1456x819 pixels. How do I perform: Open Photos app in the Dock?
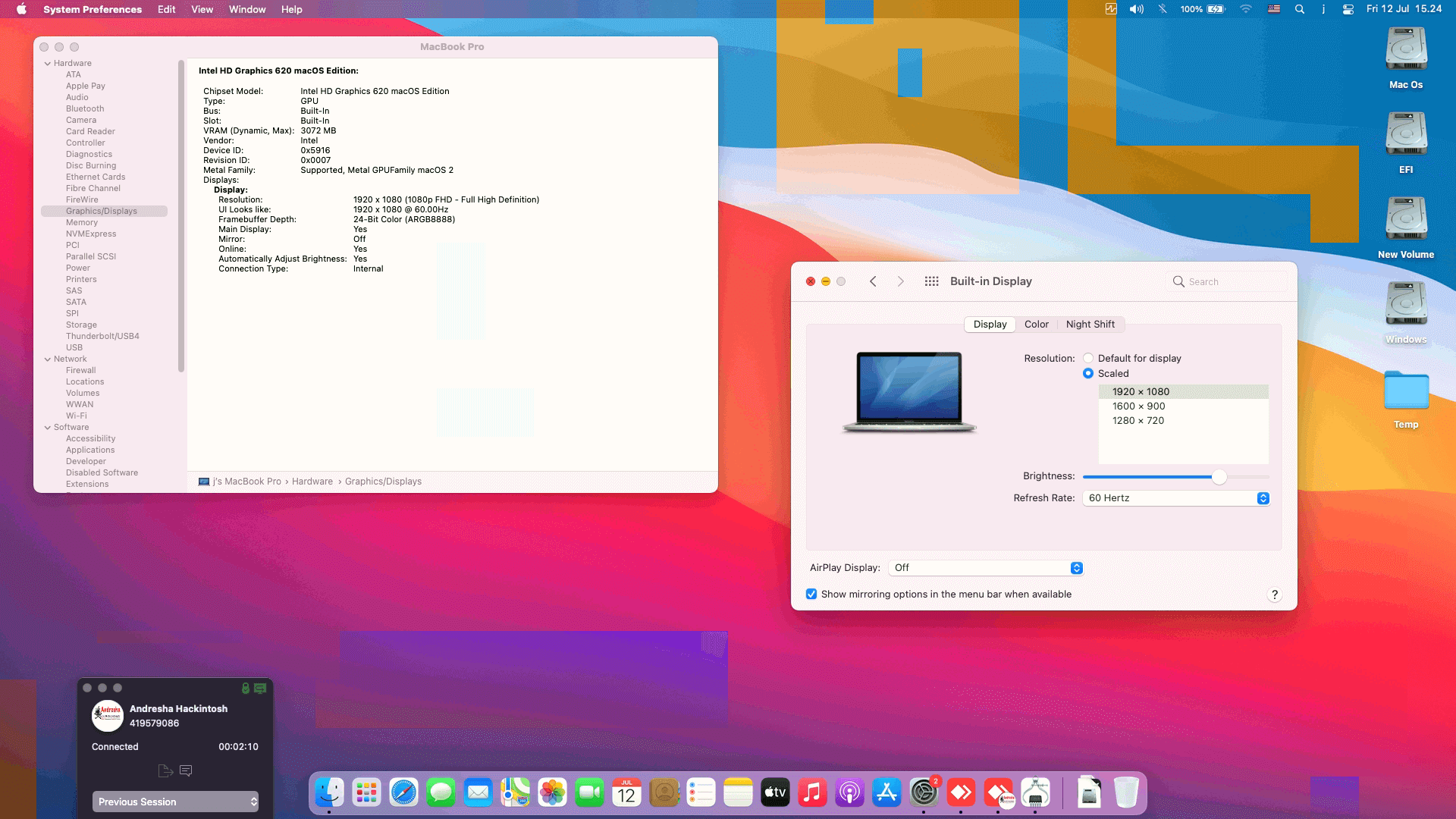click(552, 793)
